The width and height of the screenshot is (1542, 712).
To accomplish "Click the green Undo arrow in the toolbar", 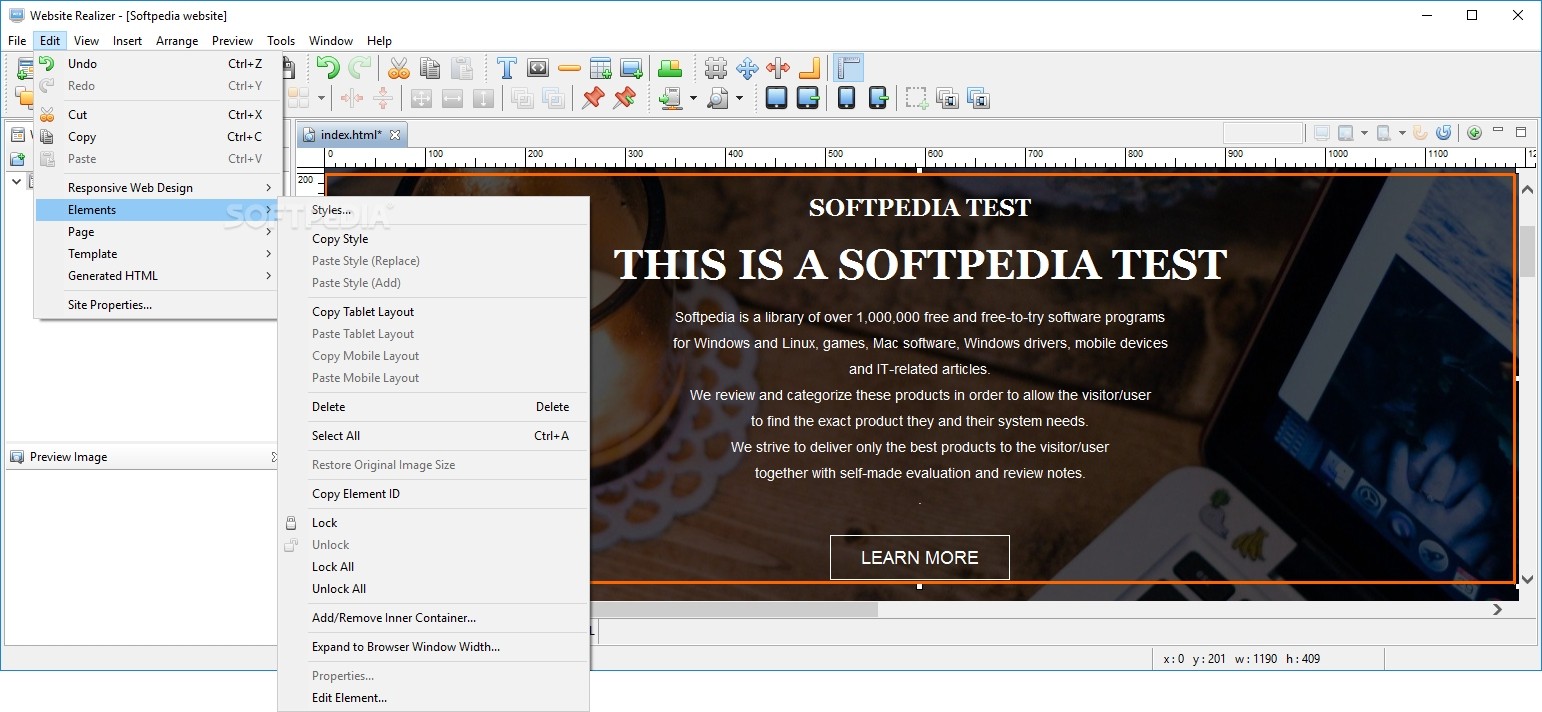I will [x=328, y=68].
